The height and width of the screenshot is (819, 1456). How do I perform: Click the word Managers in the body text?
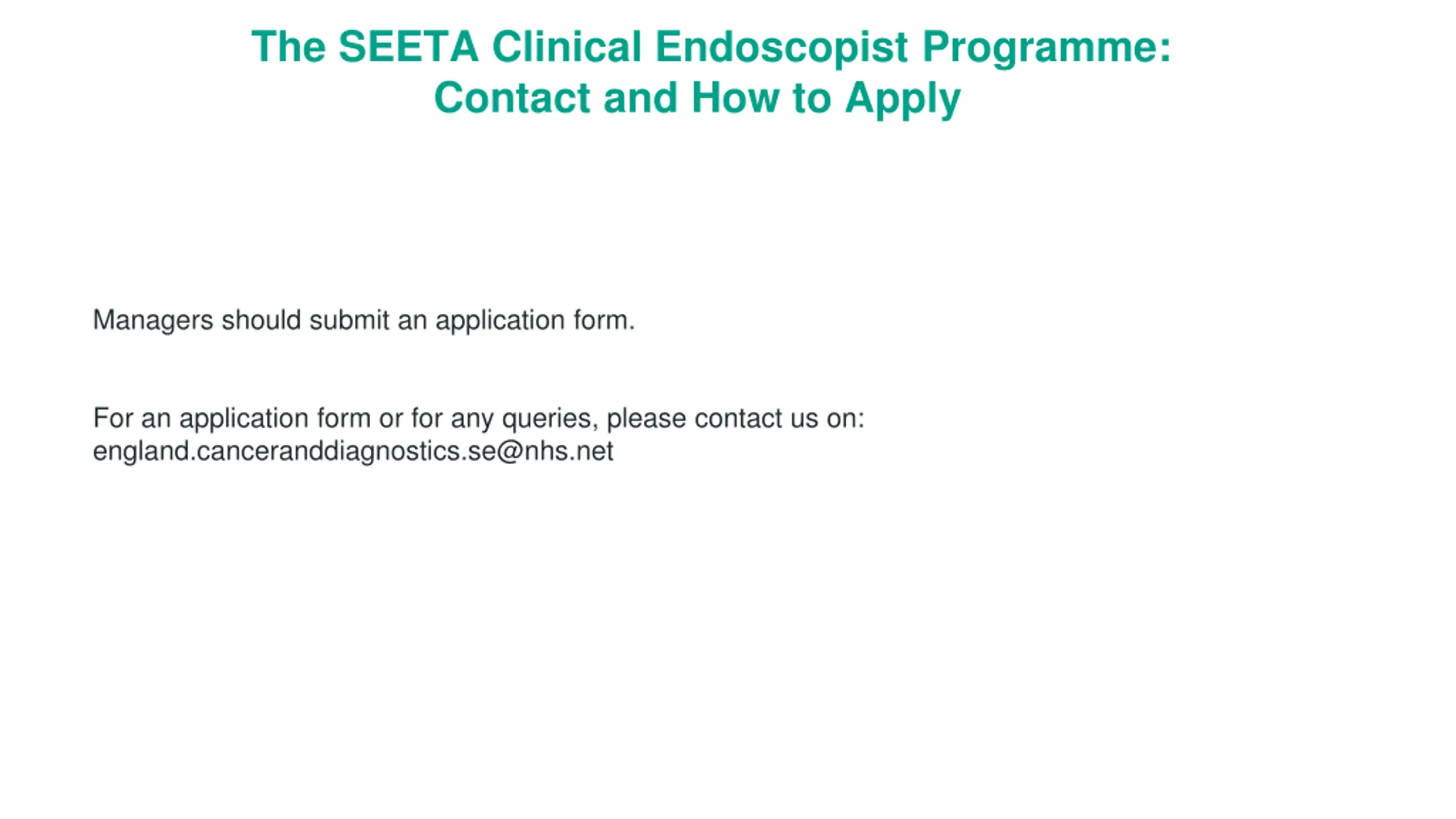tap(153, 321)
